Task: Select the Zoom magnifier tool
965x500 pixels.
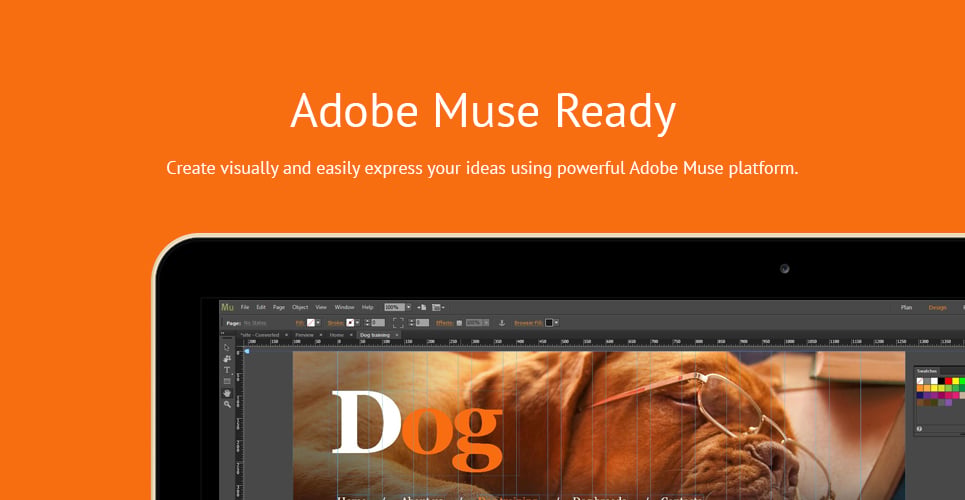Action: pyautogui.click(x=227, y=404)
